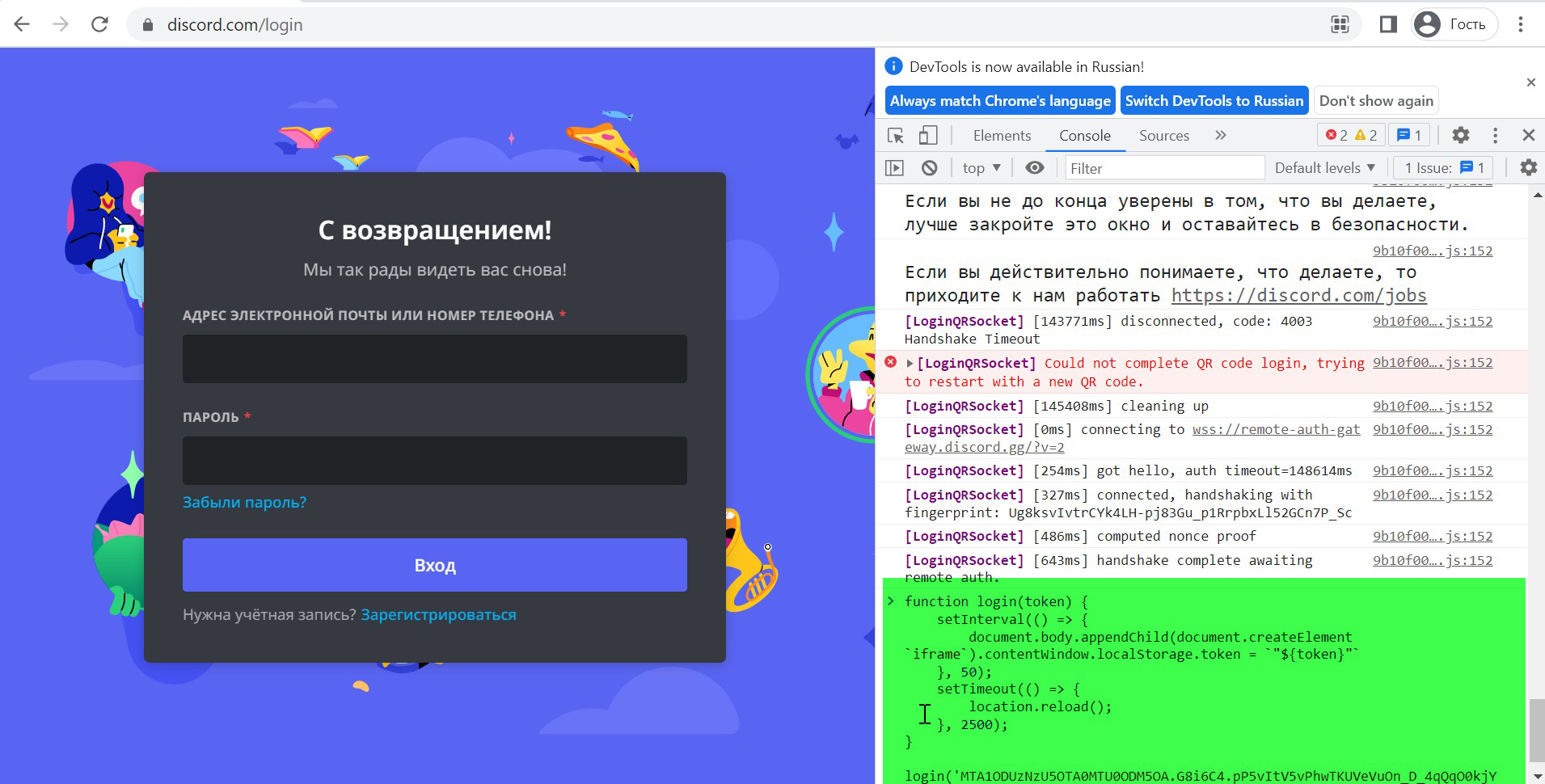Toggle device toolbar emulation

click(x=928, y=136)
